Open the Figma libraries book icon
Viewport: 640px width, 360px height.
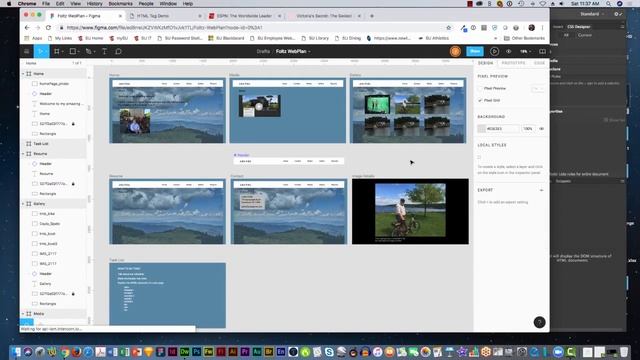(x=542, y=51)
